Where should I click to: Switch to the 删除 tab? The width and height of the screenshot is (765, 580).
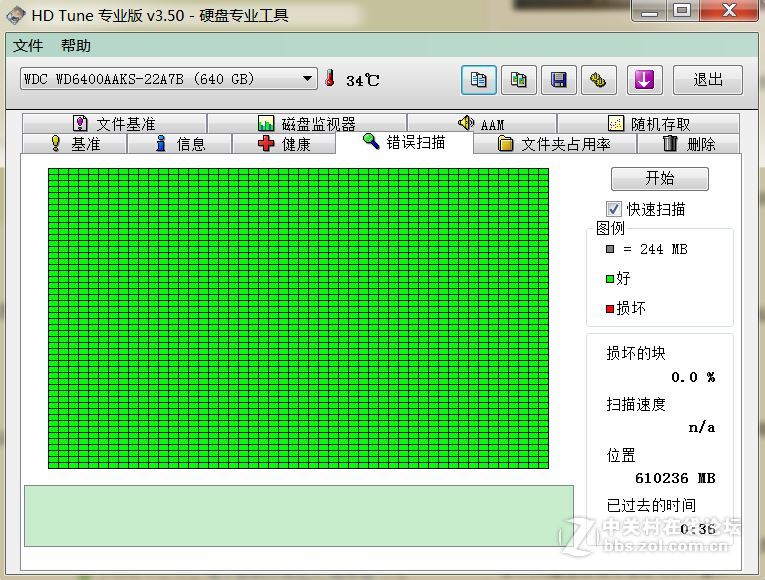pos(688,144)
